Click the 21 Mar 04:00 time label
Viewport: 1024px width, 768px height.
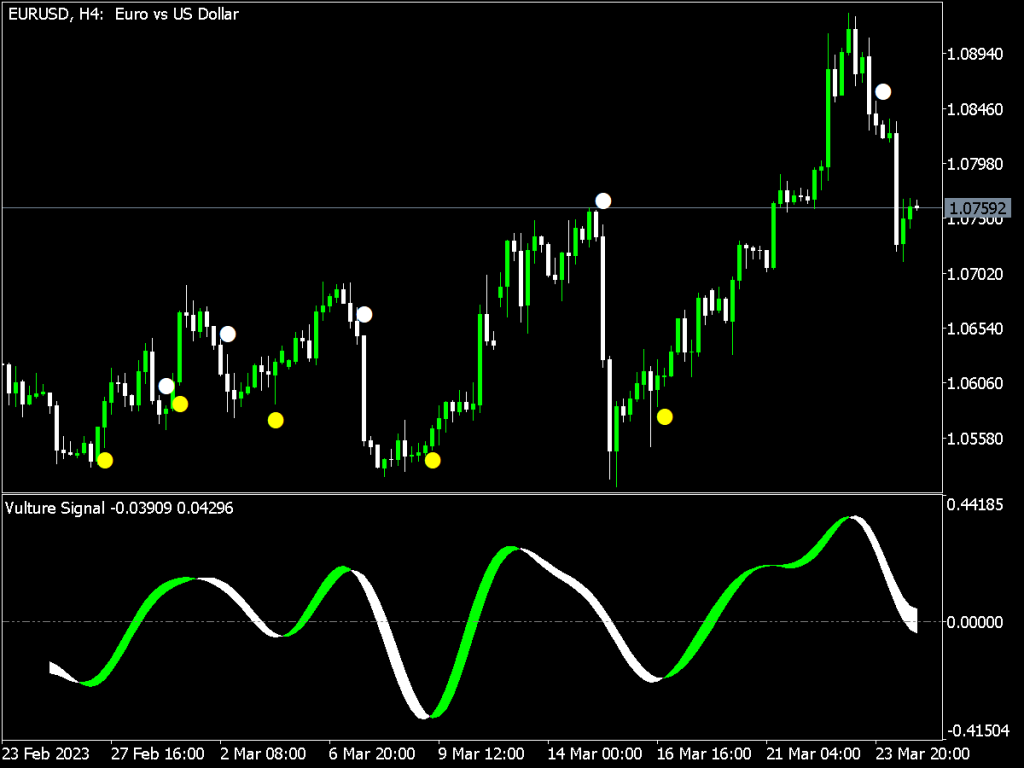[812, 754]
